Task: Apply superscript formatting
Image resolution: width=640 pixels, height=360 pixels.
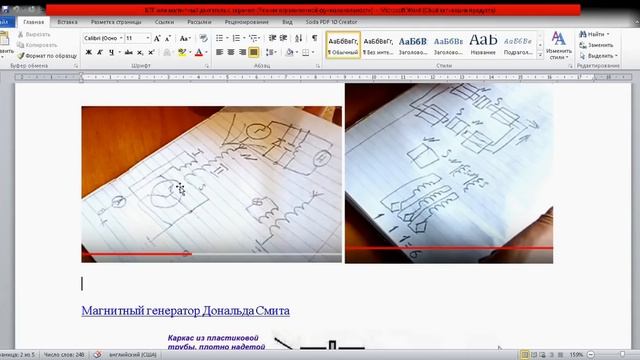Action: (x=151, y=52)
